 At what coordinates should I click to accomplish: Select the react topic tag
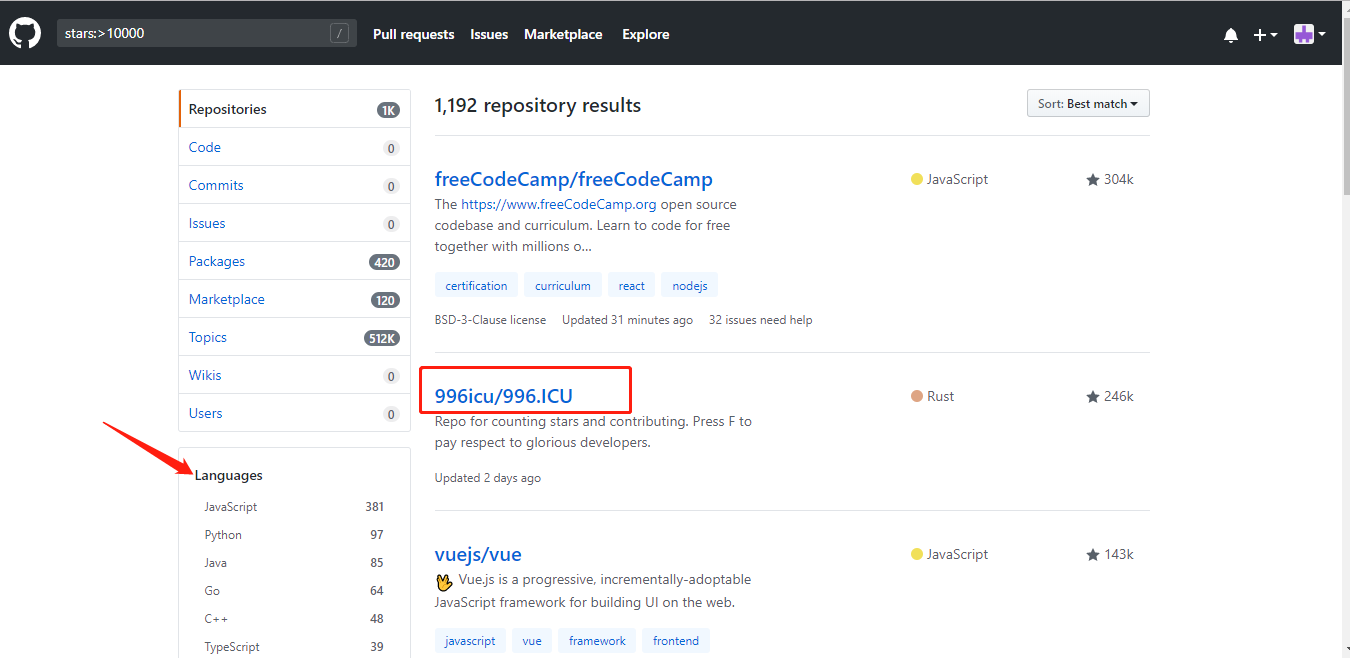(x=631, y=285)
